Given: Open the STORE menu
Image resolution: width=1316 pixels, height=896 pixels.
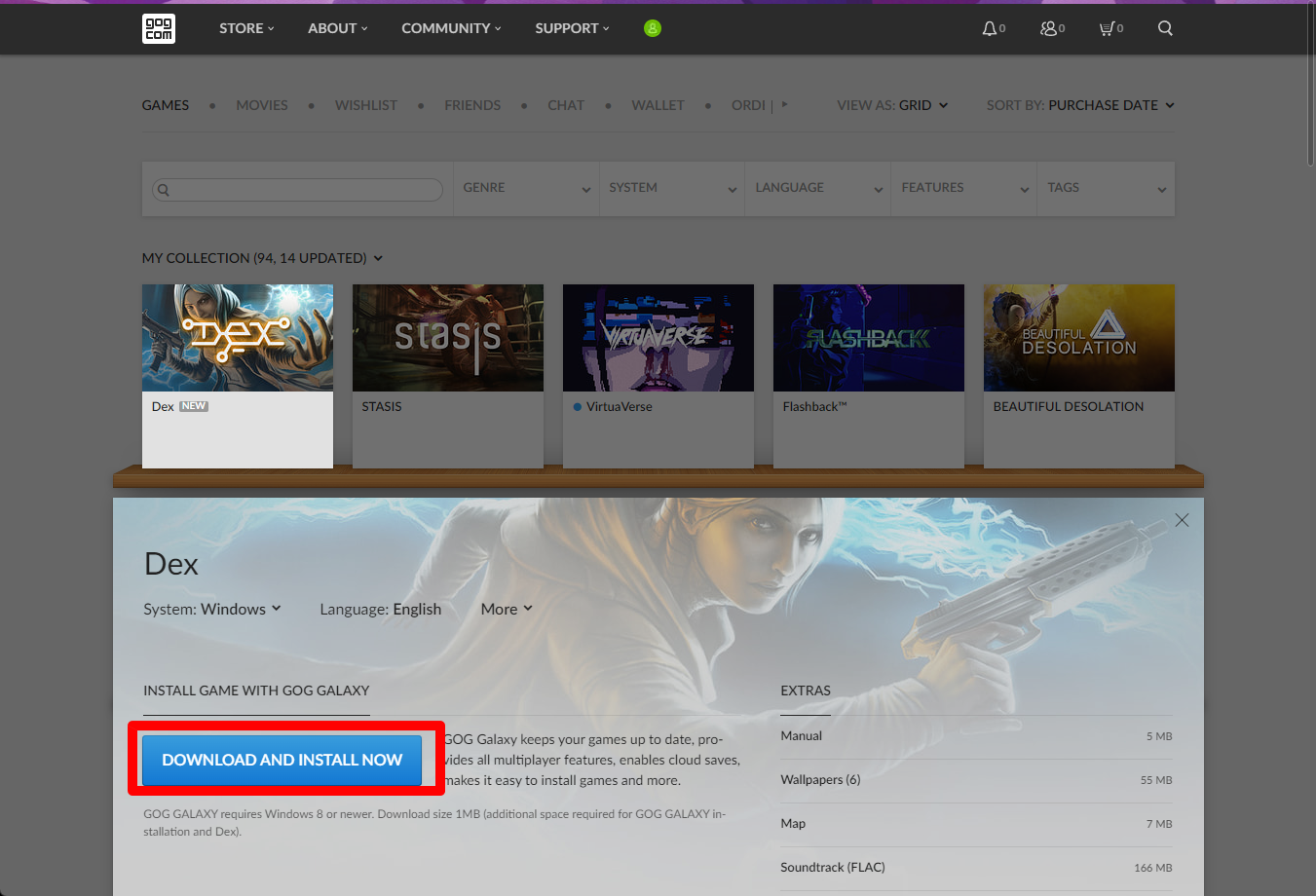Looking at the screenshot, I should tap(246, 28).
